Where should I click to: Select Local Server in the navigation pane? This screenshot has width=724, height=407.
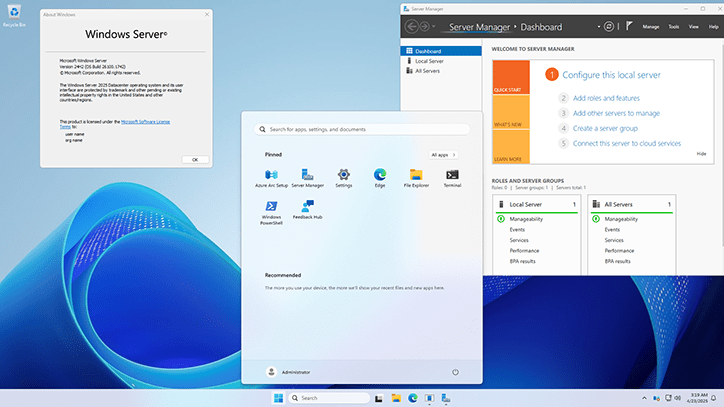pyautogui.click(x=428, y=61)
